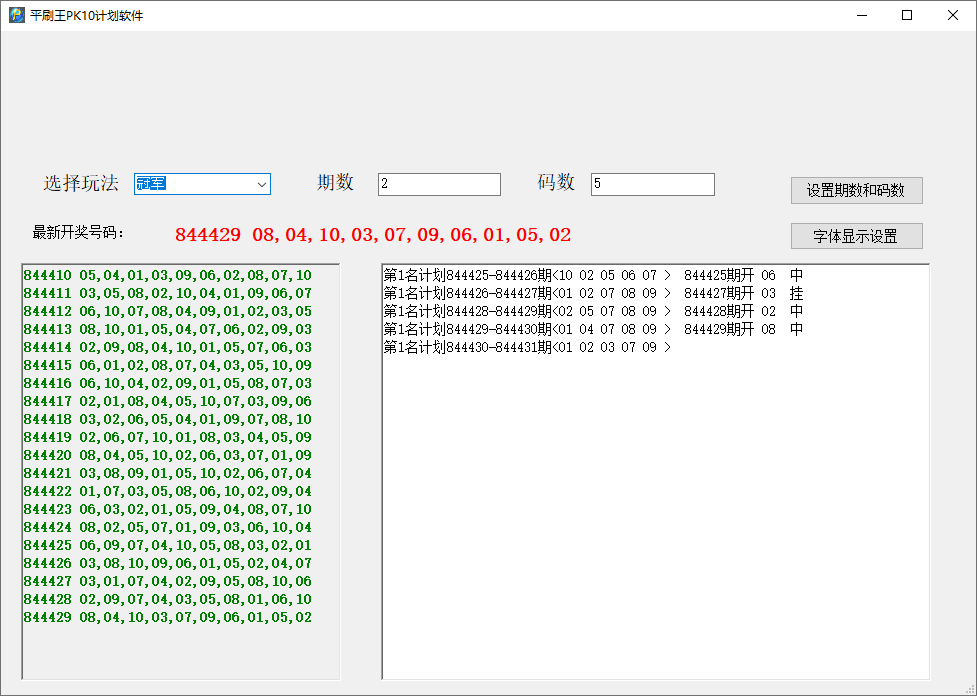
Task: Click the 选择玩法 label
Action: click(81, 183)
